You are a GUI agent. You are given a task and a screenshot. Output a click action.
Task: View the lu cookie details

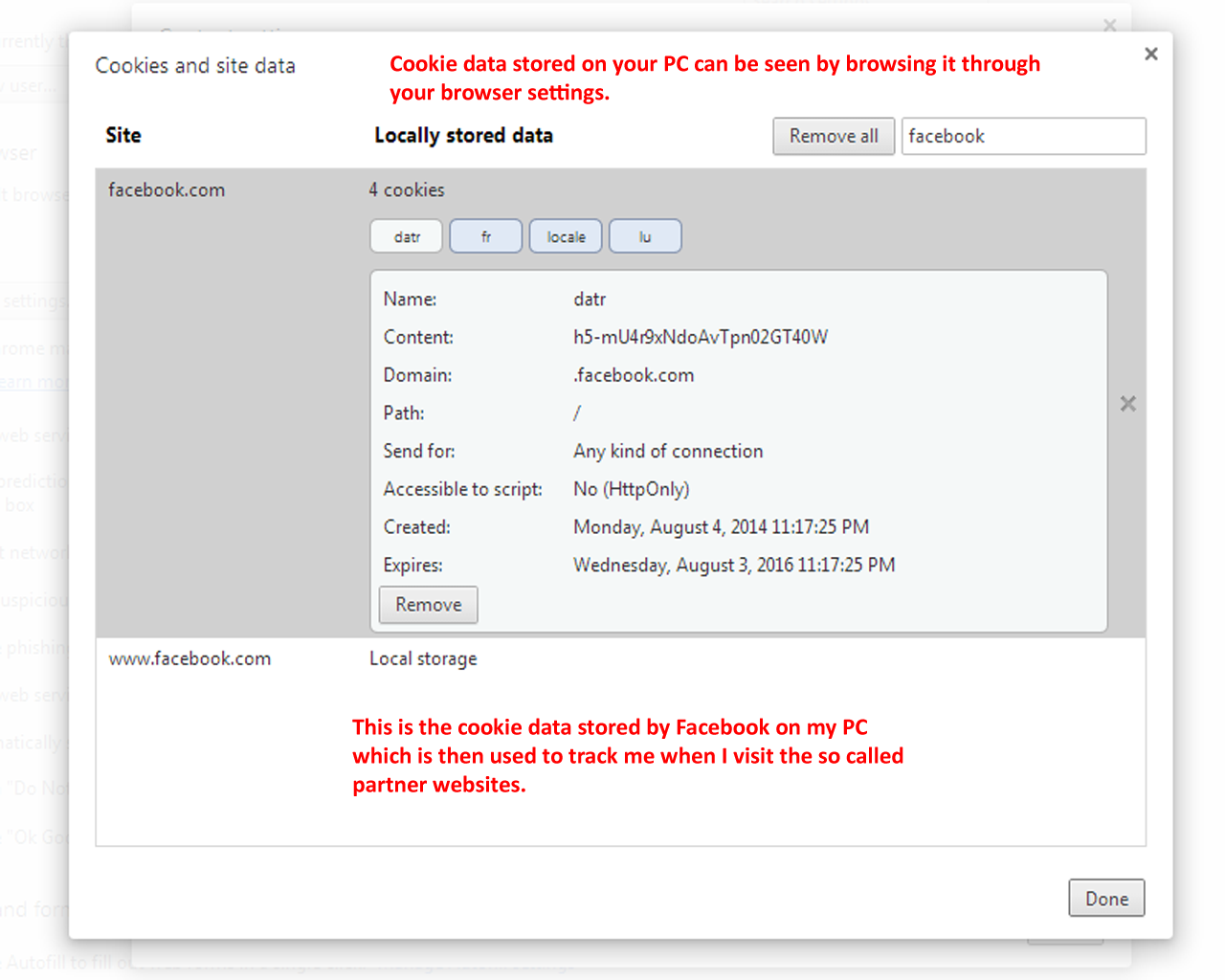click(645, 236)
